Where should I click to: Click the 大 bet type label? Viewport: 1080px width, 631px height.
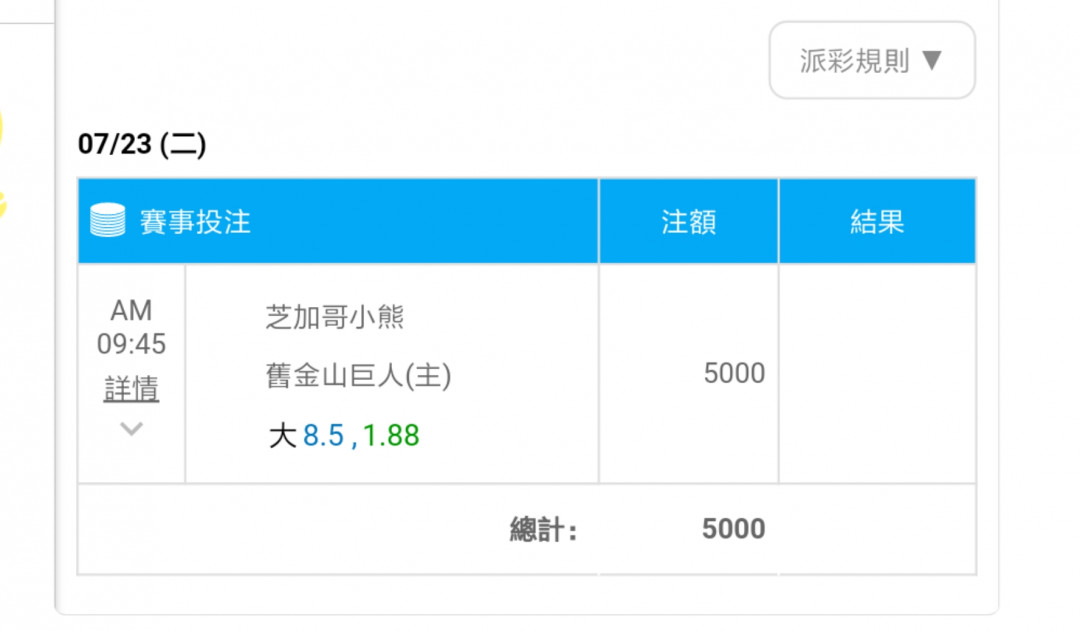282,435
